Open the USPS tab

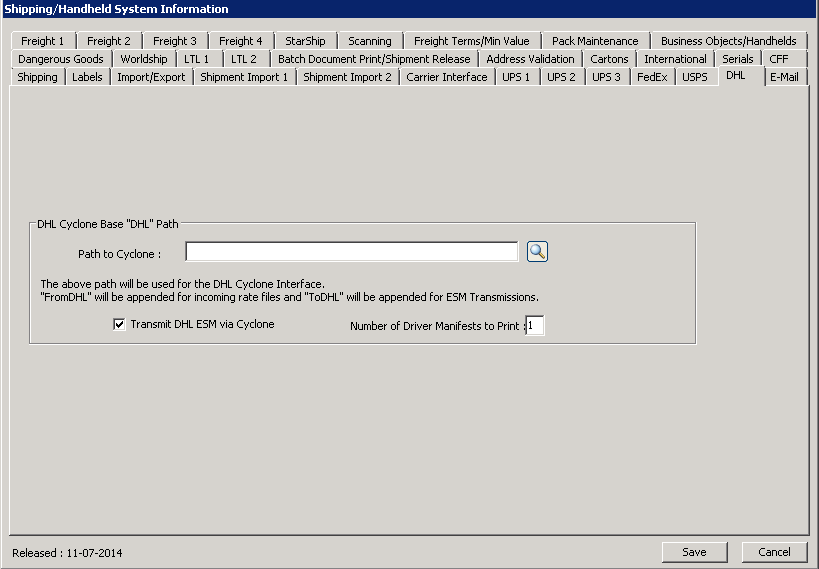695,77
